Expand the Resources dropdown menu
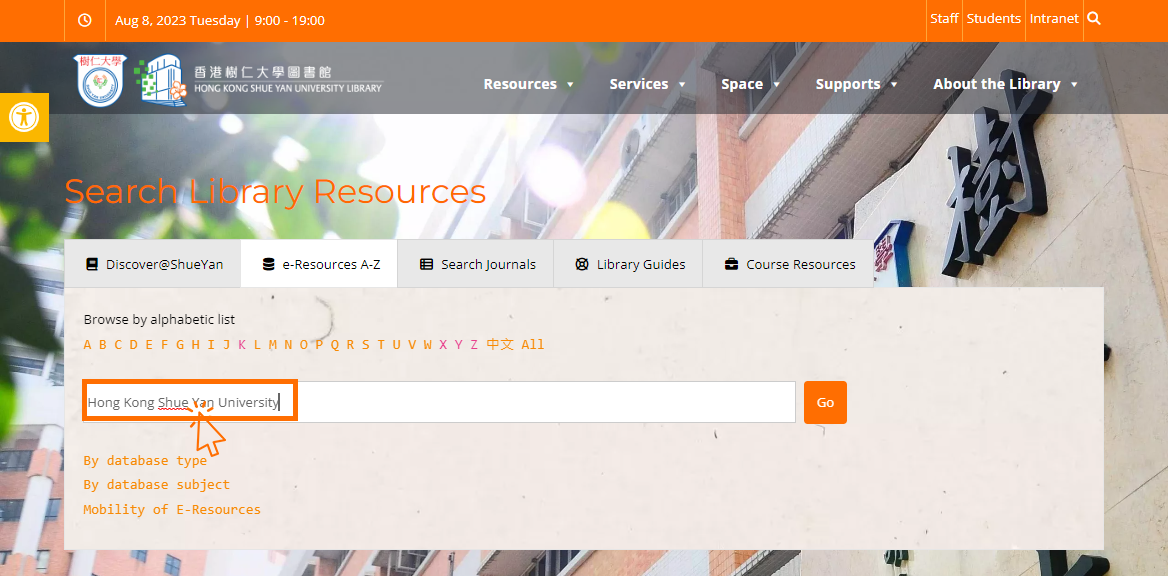Screen dimensions: 1168x576 pos(528,84)
